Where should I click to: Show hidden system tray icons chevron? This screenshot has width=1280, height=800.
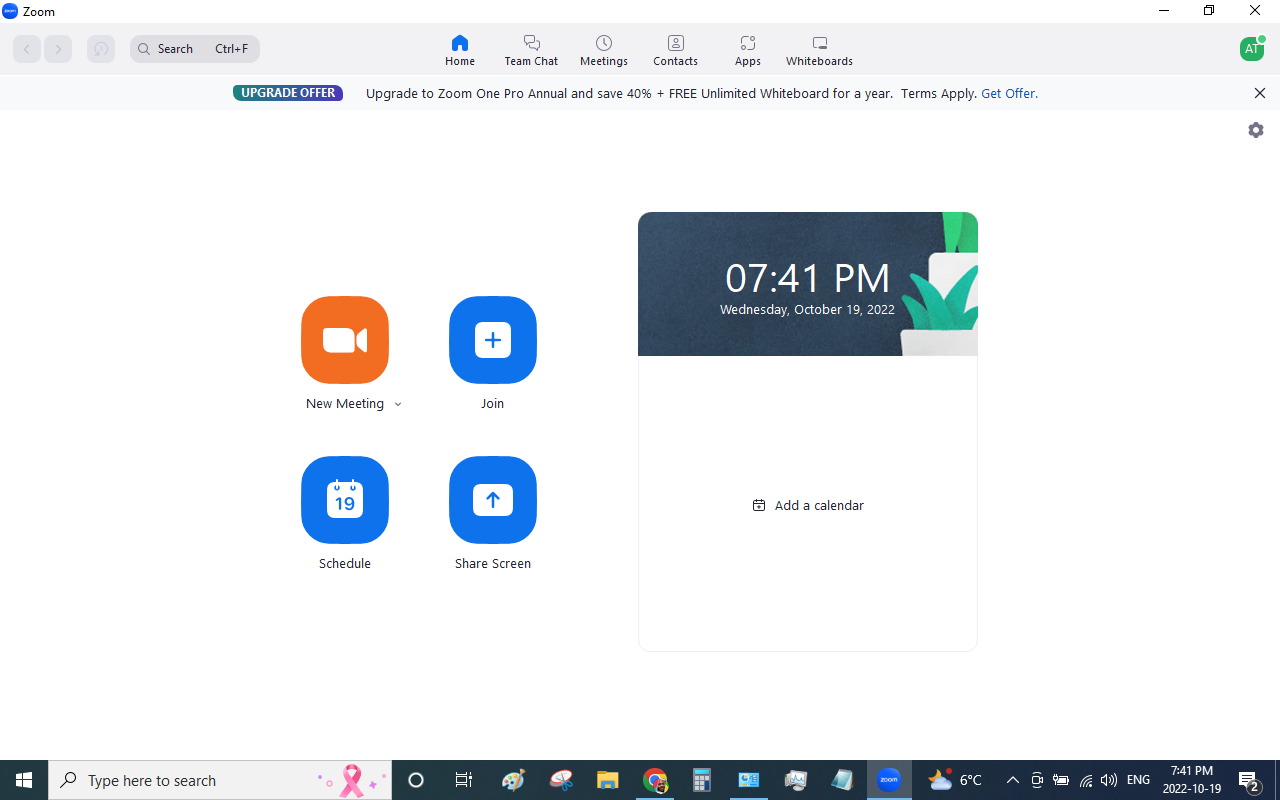tap(1012, 780)
